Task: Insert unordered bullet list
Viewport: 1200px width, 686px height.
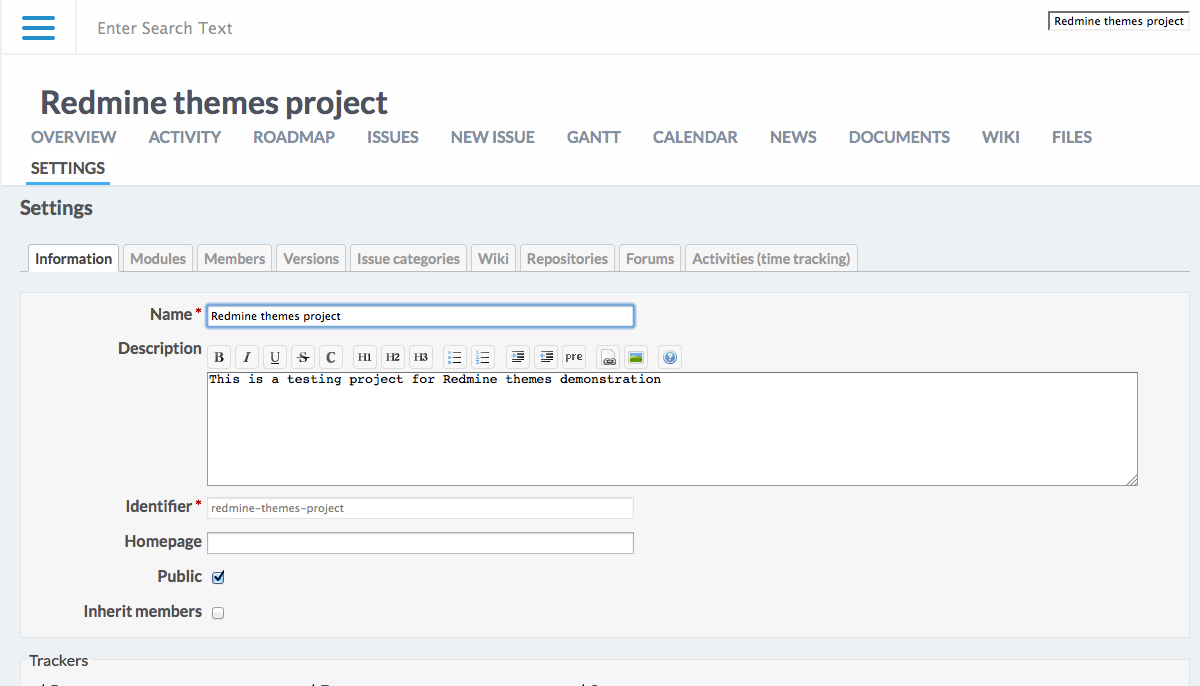Action: [455, 357]
